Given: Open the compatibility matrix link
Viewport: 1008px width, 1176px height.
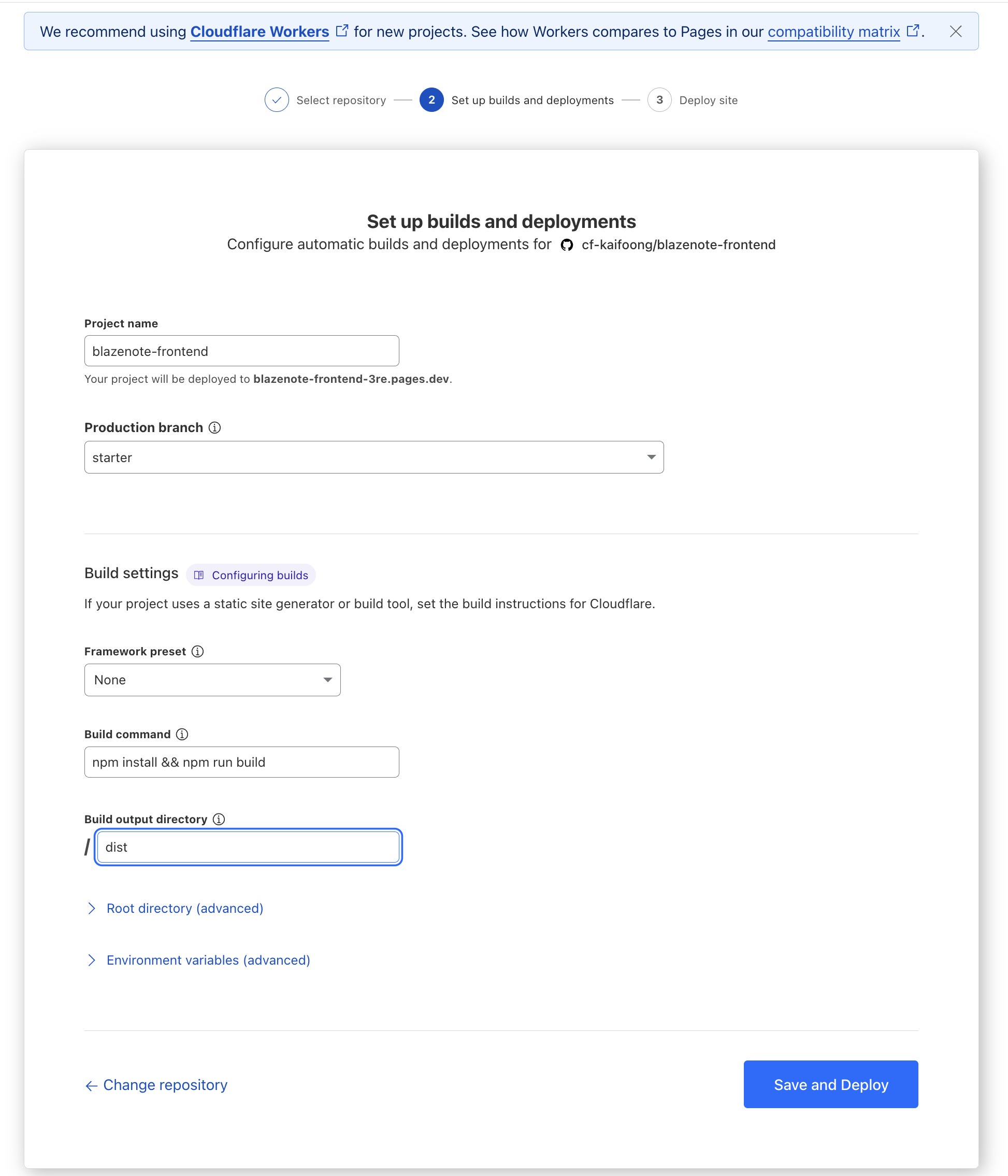Looking at the screenshot, I should (833, 32).
